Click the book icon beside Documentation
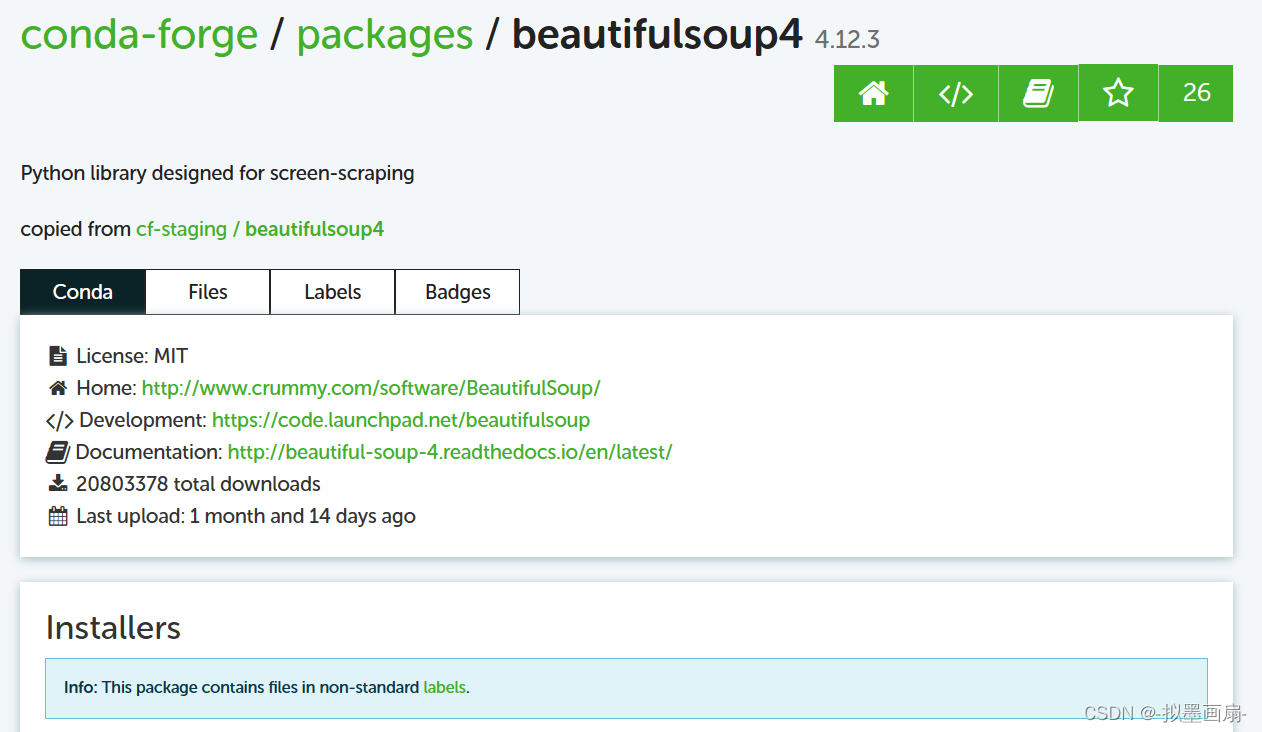This screenshot has height=732, width=1262. (x=58, y=452)
